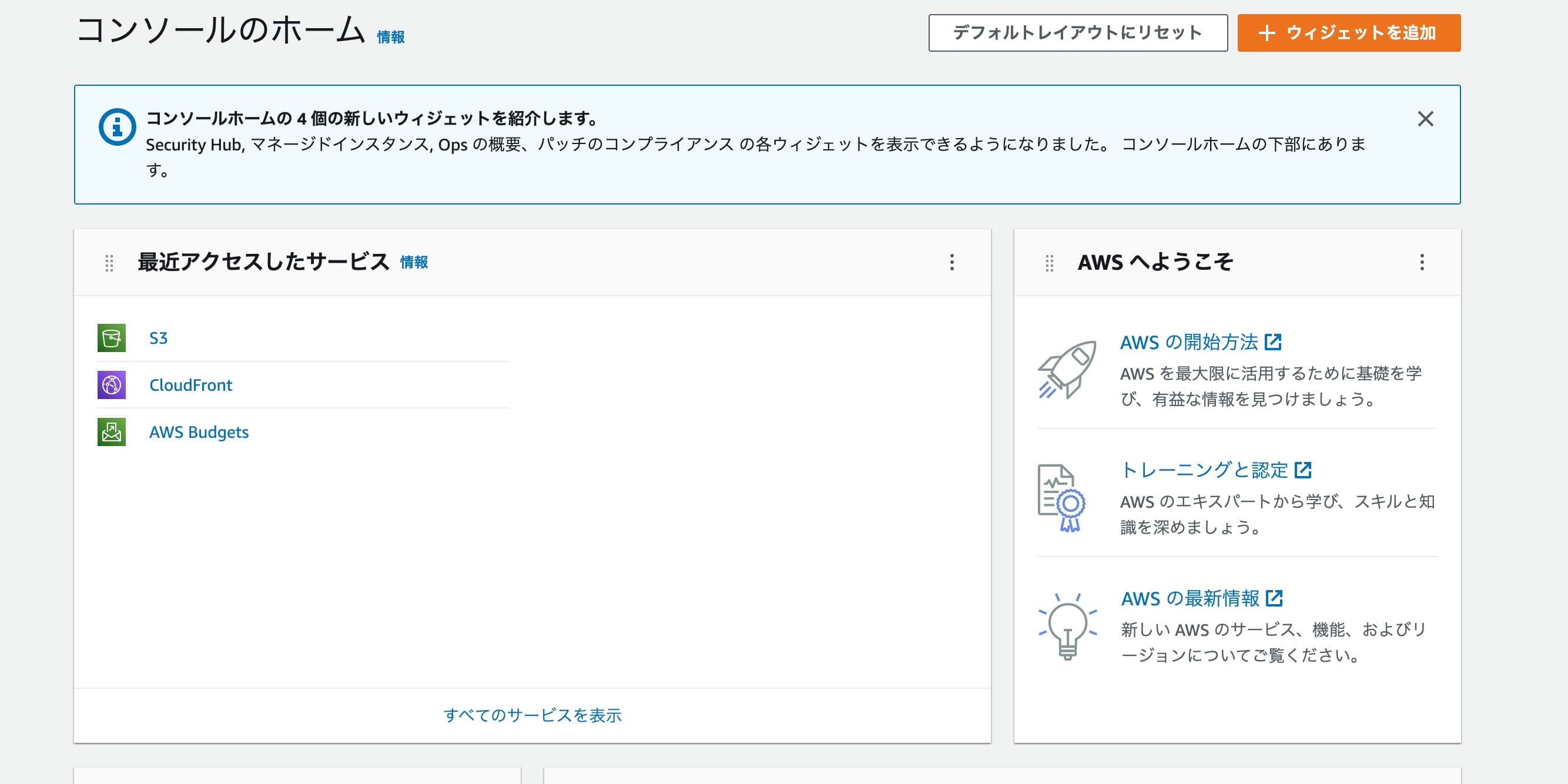Viewport: 1568px width, 784px height.
Task: Click the AWS へようこそ widget title
Action: [x=1155, y=262]
